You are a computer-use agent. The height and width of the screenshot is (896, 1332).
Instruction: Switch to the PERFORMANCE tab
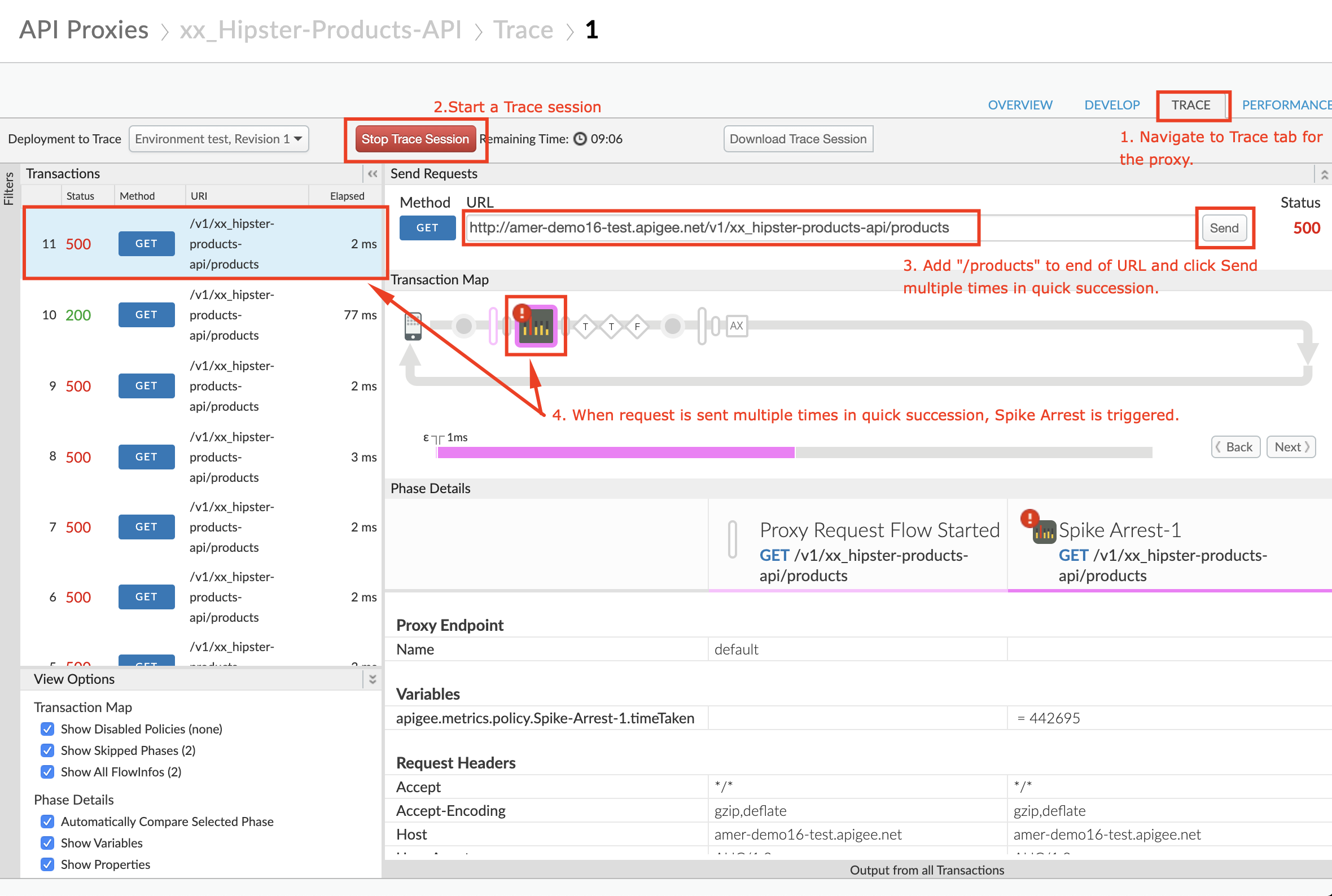[1287, 105]
